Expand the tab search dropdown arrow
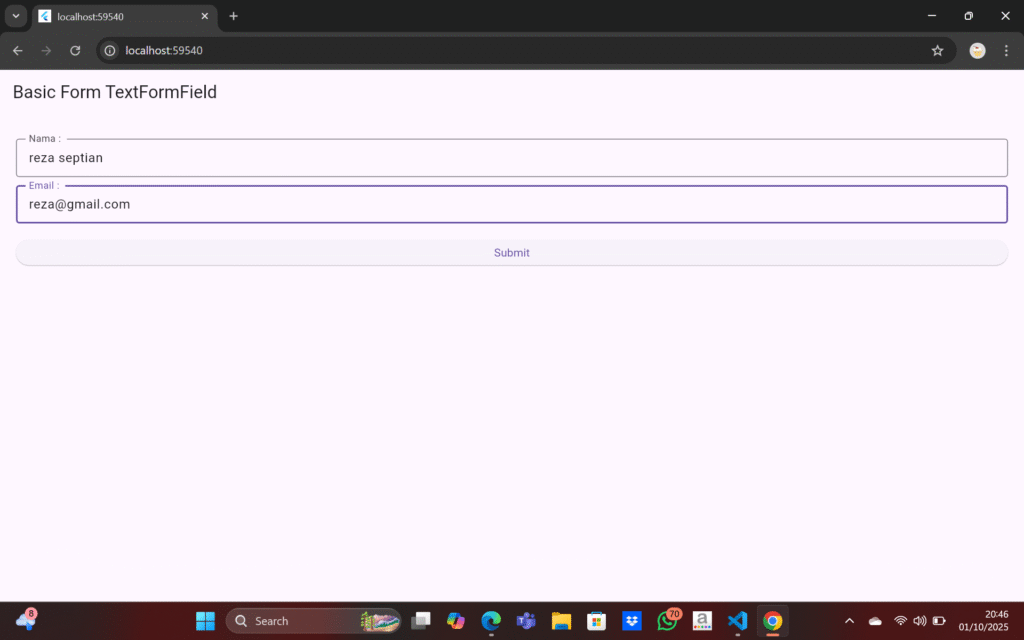Screen dimensions: 1024x640 (16, 16)
